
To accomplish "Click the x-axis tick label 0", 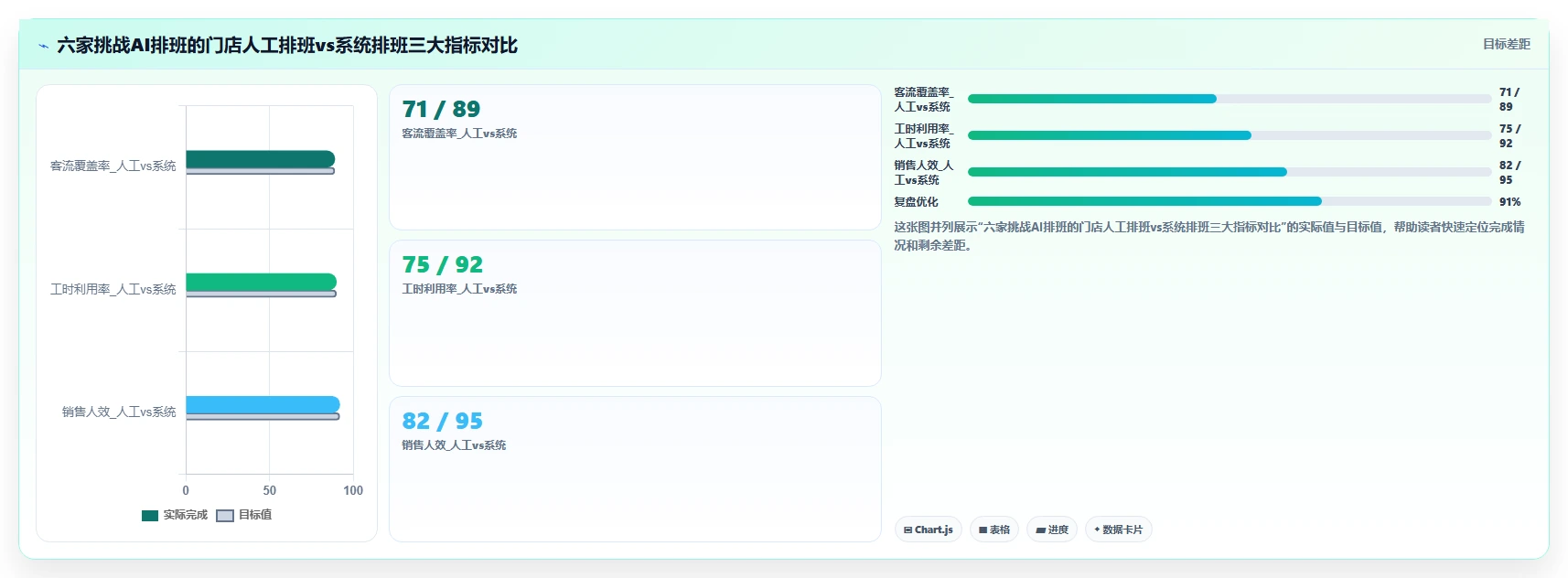I will pos(186,490).
